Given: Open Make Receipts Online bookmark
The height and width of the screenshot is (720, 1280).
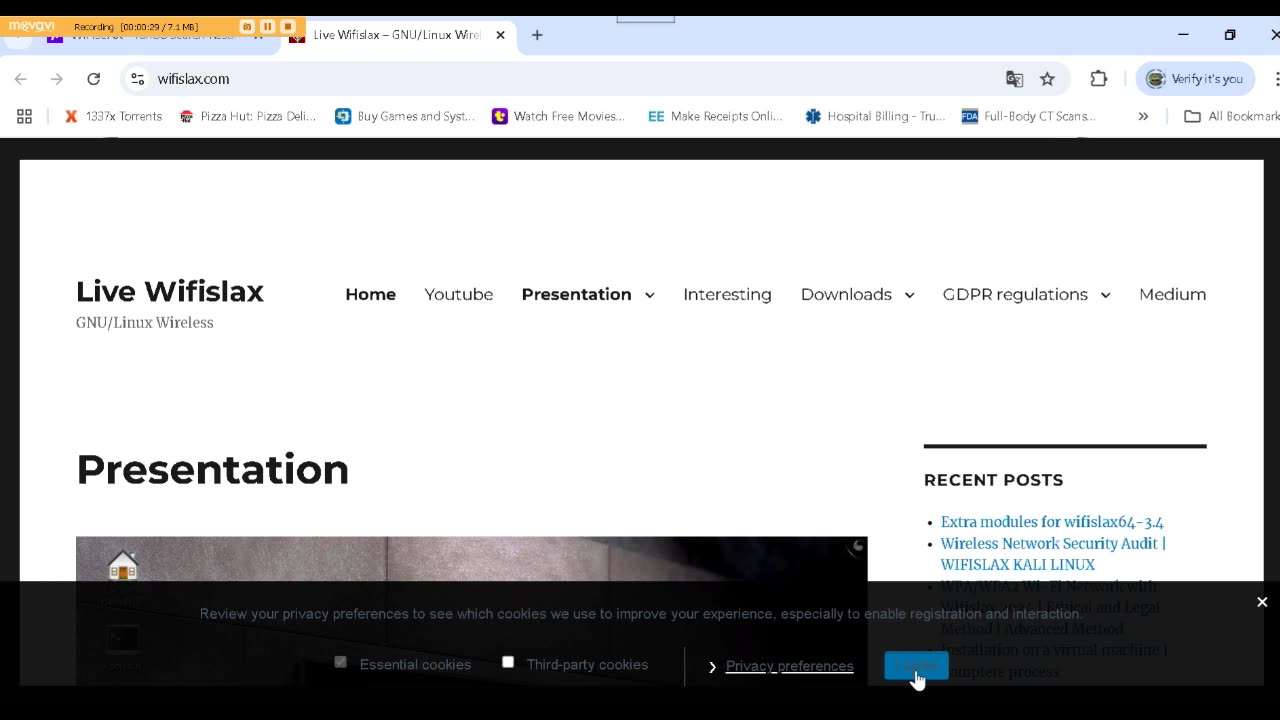Looking at the screenshot, I should pyautogui.click(x=715, y=116).
